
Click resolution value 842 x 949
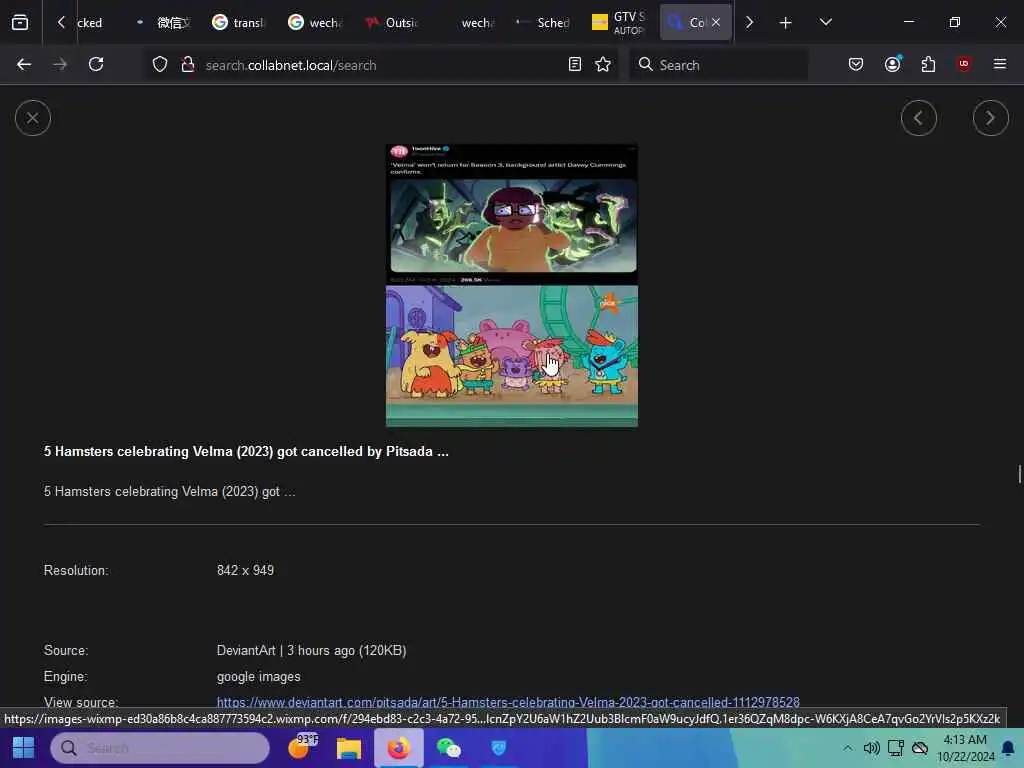click(x=246, y=570)
